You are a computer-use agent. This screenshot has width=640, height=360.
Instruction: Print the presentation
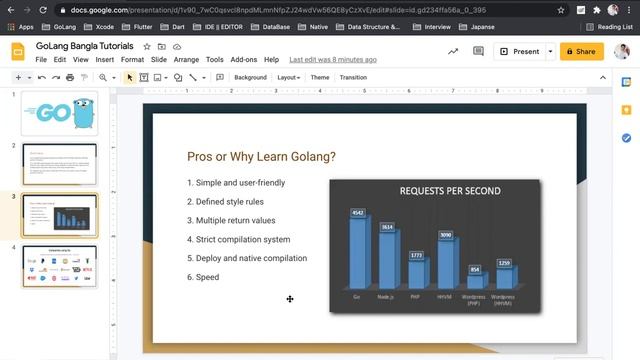click(70, 78)
